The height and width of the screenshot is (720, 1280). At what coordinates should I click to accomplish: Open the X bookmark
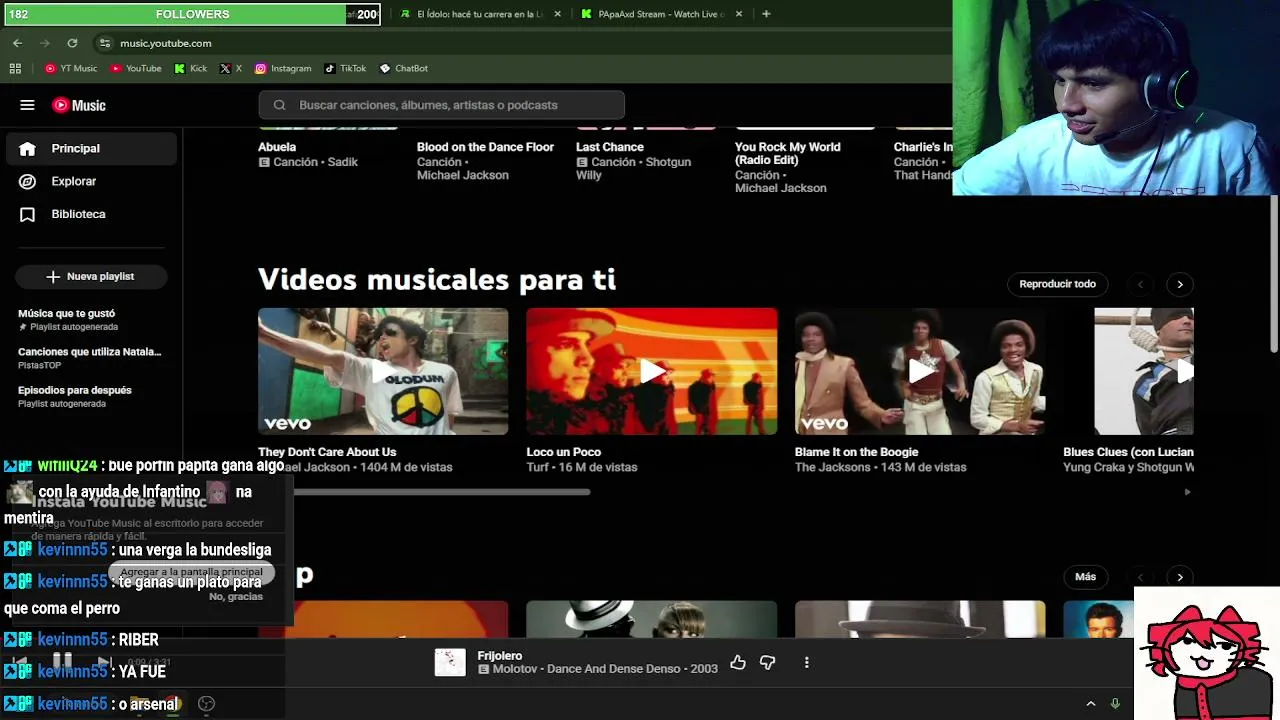pyautogui.click(x=231, y=68)
